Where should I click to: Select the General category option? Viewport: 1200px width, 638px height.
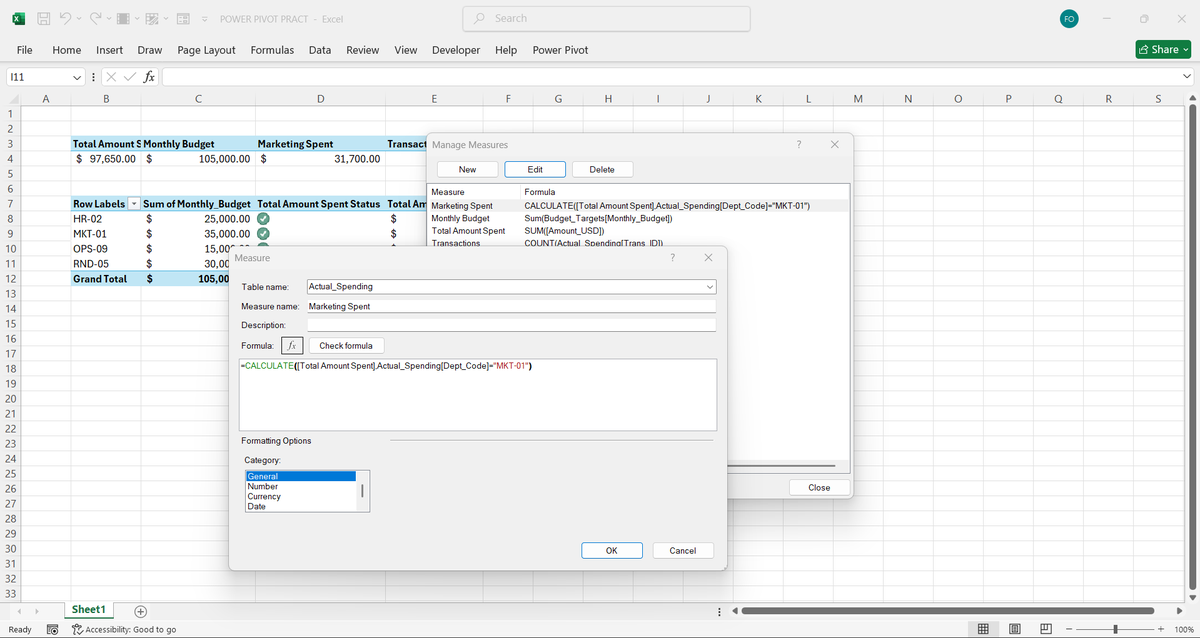point(301,477)
